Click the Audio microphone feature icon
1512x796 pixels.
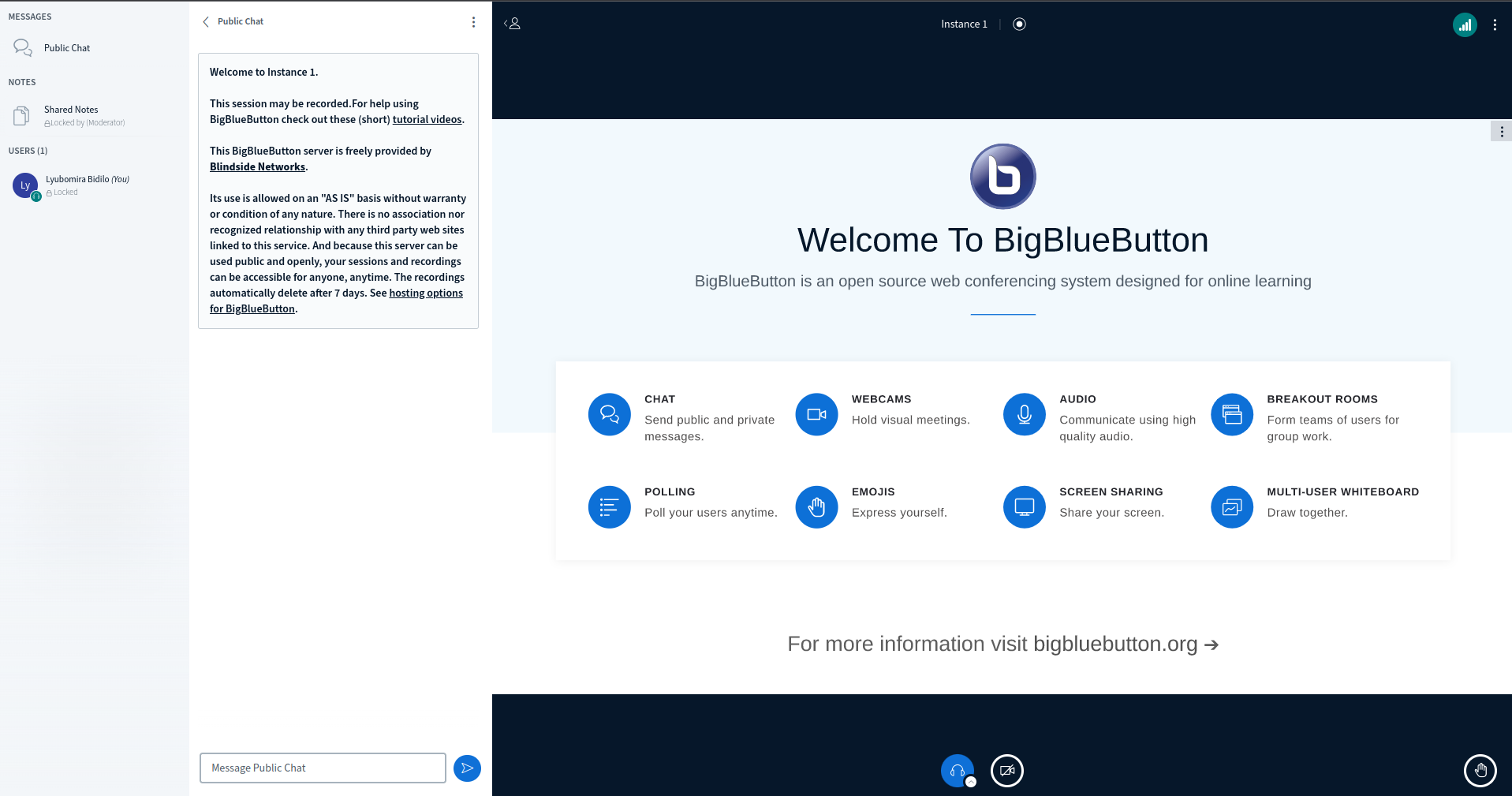pyautogui.click(x=1024, y=414)
